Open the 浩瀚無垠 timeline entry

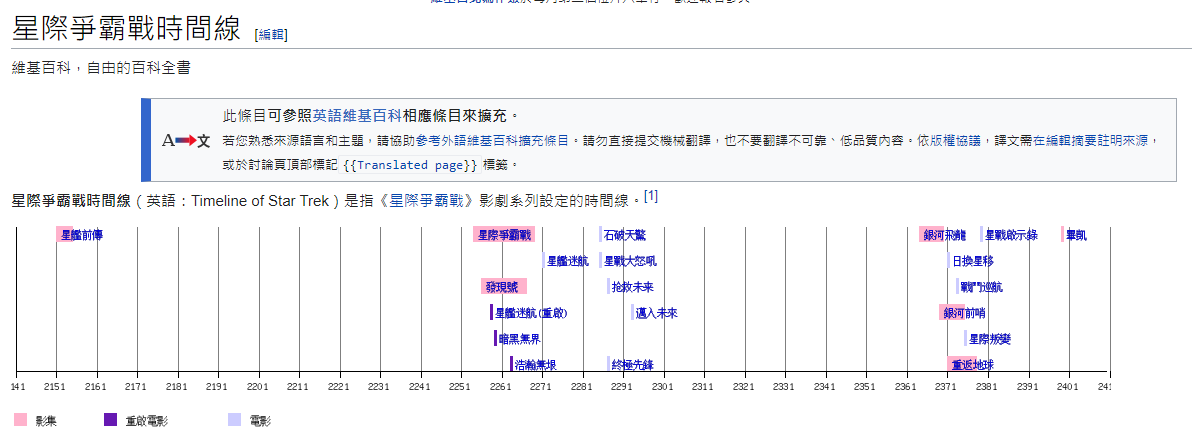(x=534, y=365)
